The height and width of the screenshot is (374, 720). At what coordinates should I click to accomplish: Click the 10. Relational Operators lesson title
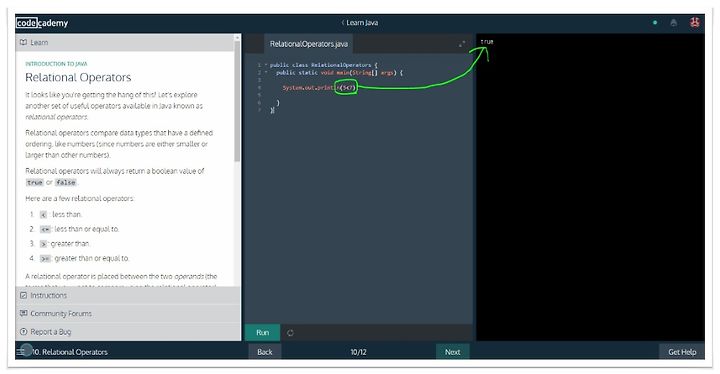coord(70,352)
